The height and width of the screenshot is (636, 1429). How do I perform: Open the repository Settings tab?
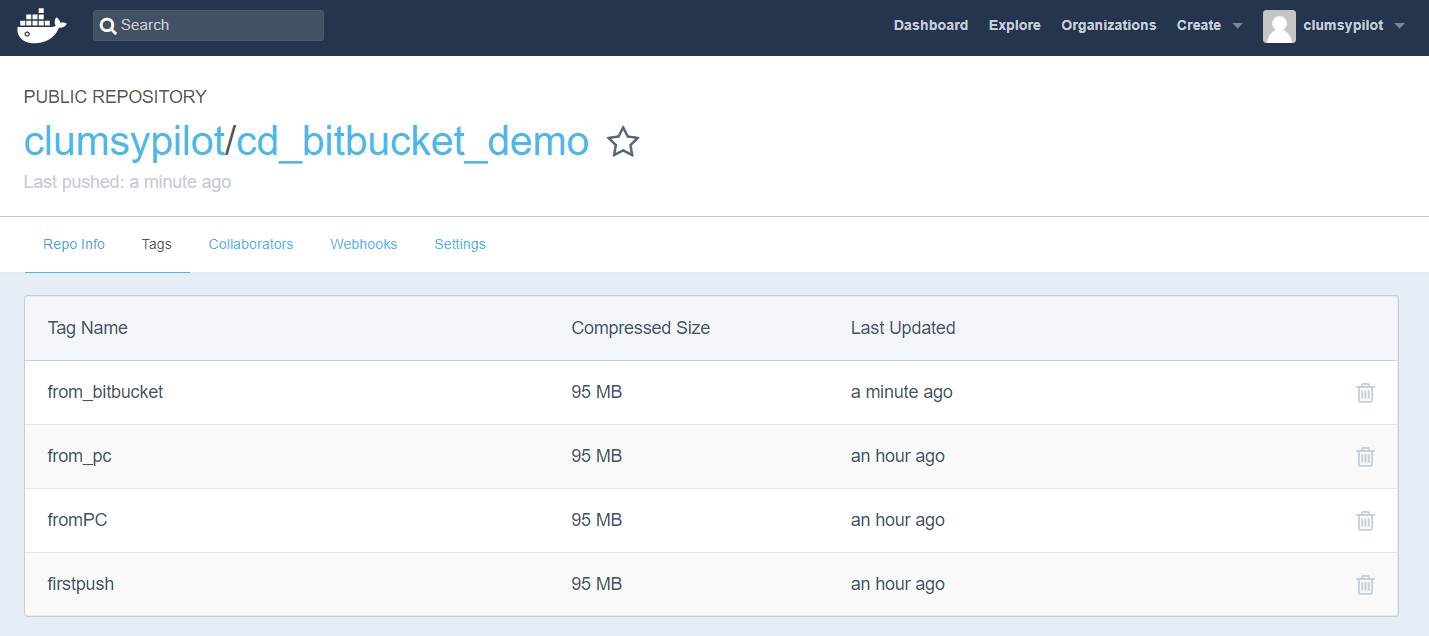click(459, 244)
